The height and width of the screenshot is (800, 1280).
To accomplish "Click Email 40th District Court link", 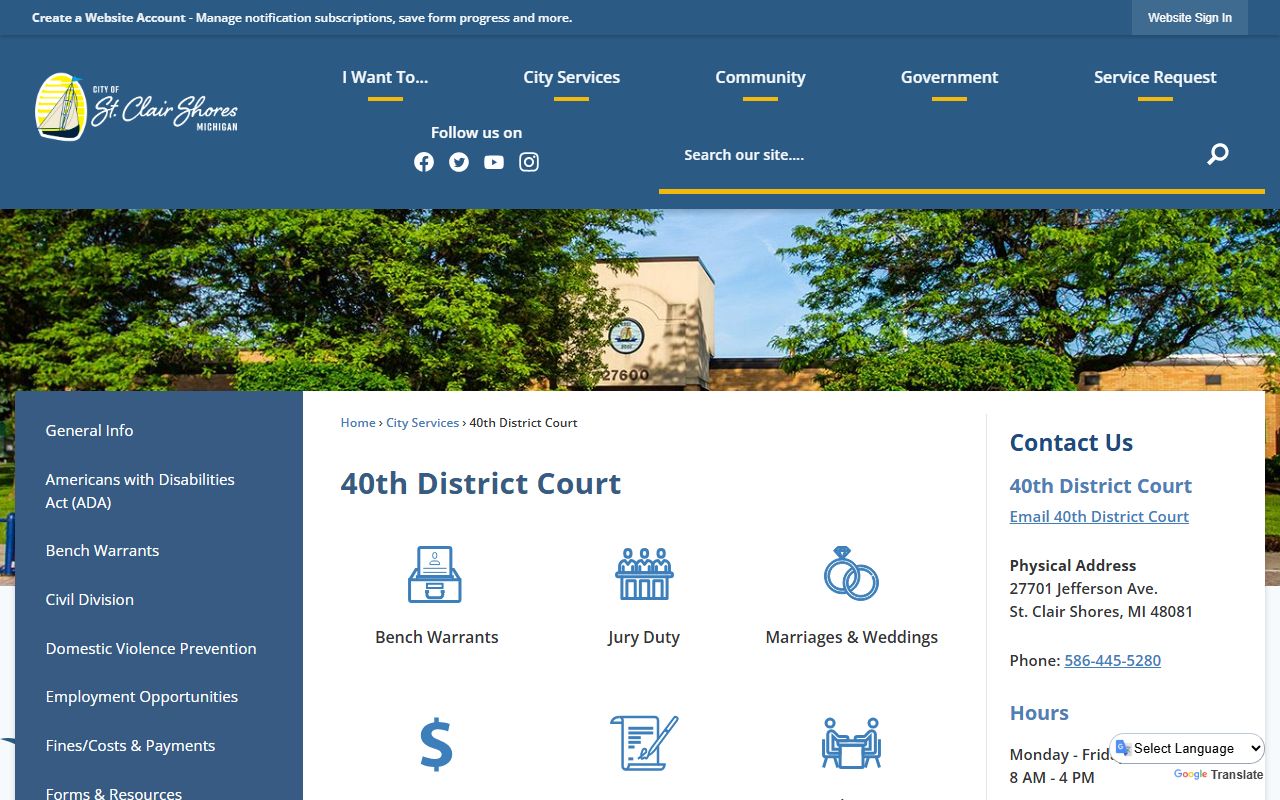I will pyautogui.click(x=1099, y=517).
